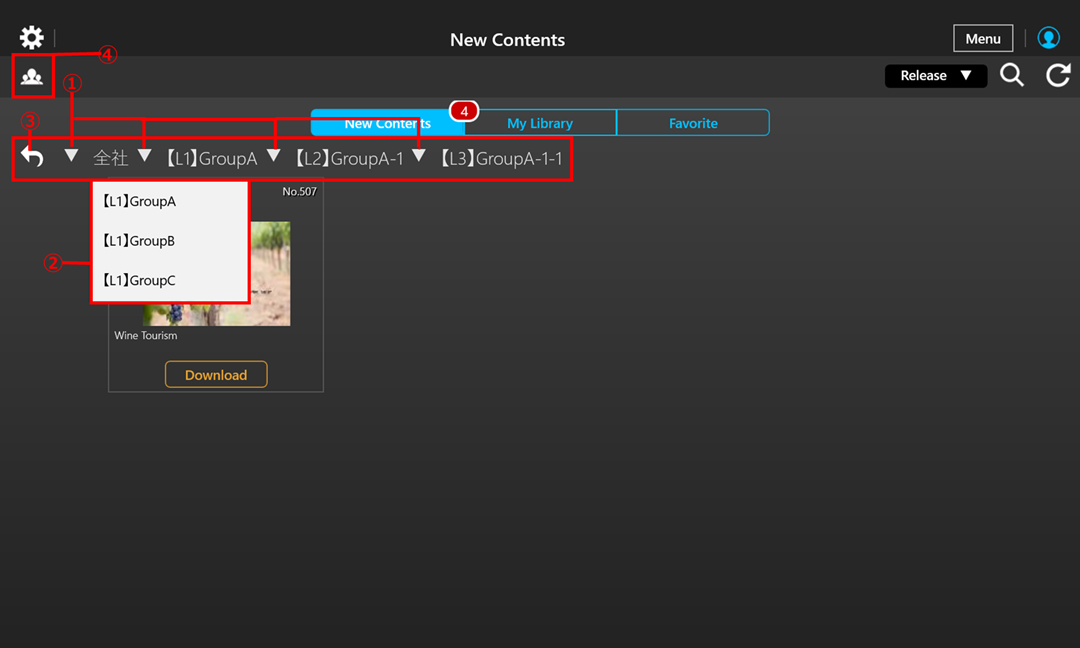
Task: Expand the dropdown arrow before 【L3】GroupA-1-1
Action: (x=419, y=156)
